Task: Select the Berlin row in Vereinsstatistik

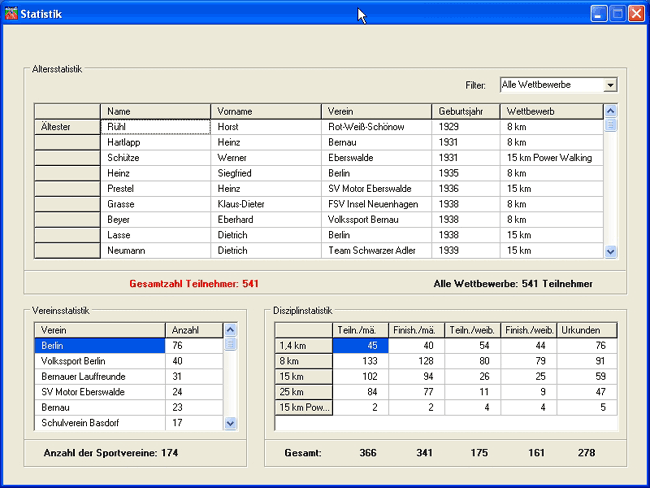Action: (99, 345)
